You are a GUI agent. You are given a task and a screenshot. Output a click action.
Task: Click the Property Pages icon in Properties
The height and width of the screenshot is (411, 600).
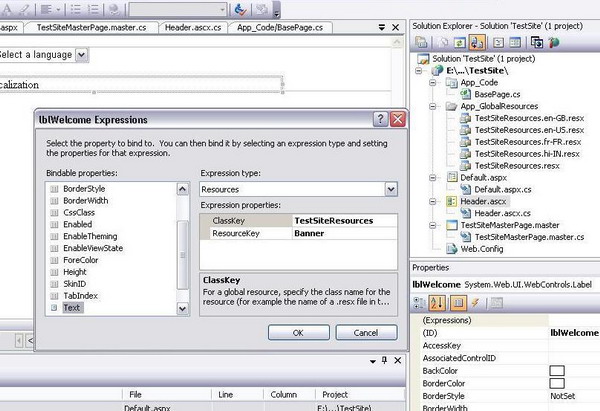(496, 303)
